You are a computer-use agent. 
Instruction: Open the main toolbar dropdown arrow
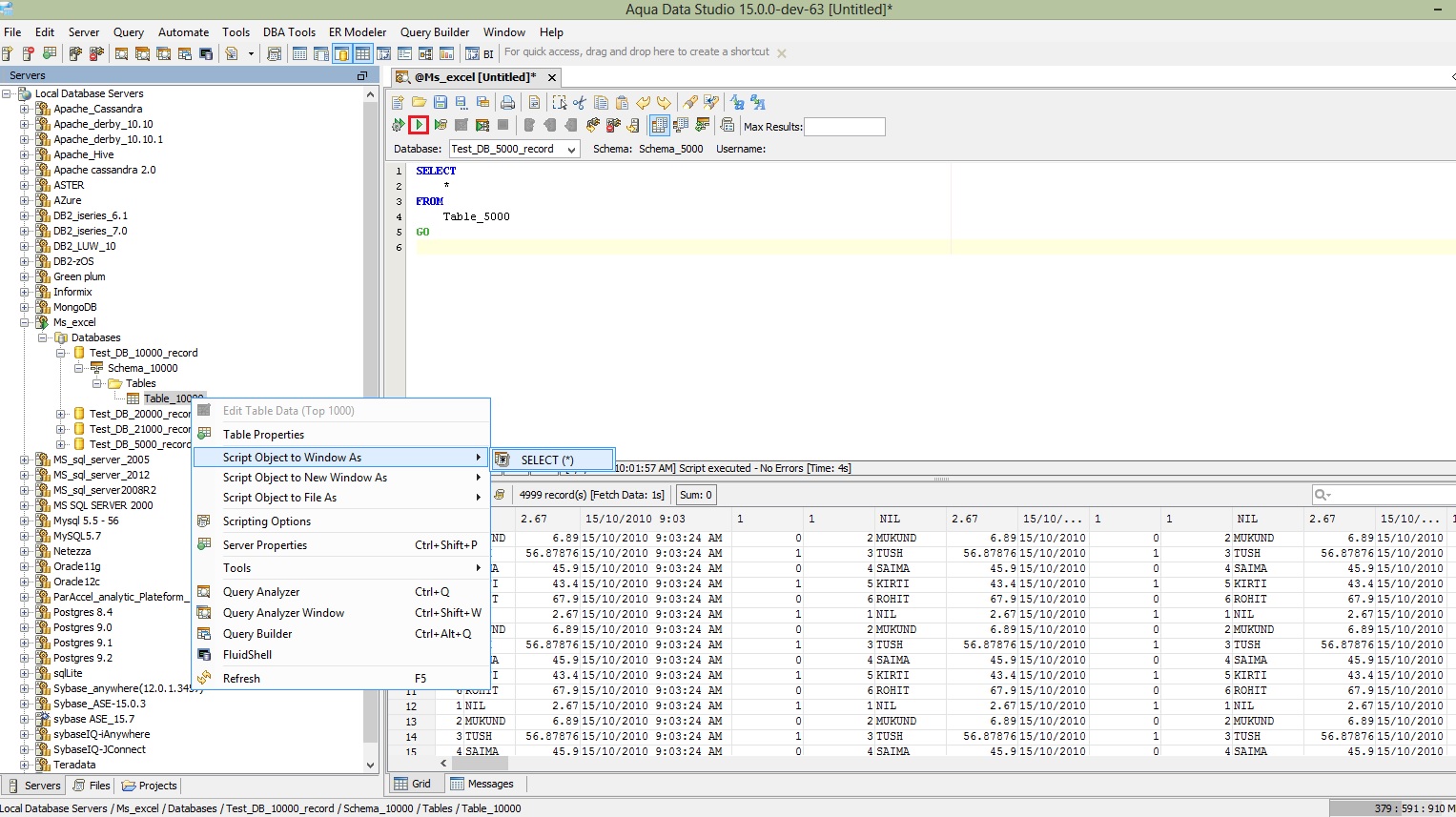[x=251, y=53]
